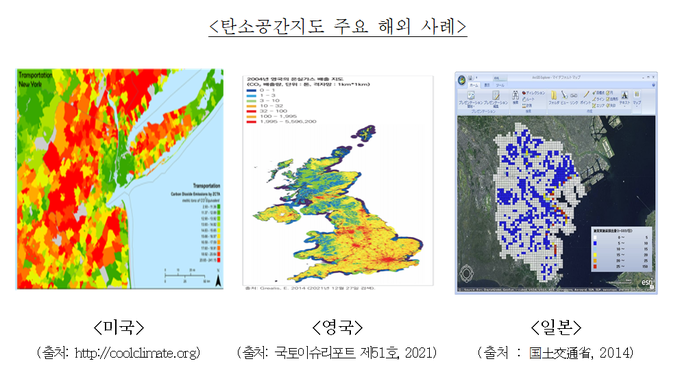Click the blue help icon in ribbon corner
This screenshot has width=680, height=370.
coord(653,85)
